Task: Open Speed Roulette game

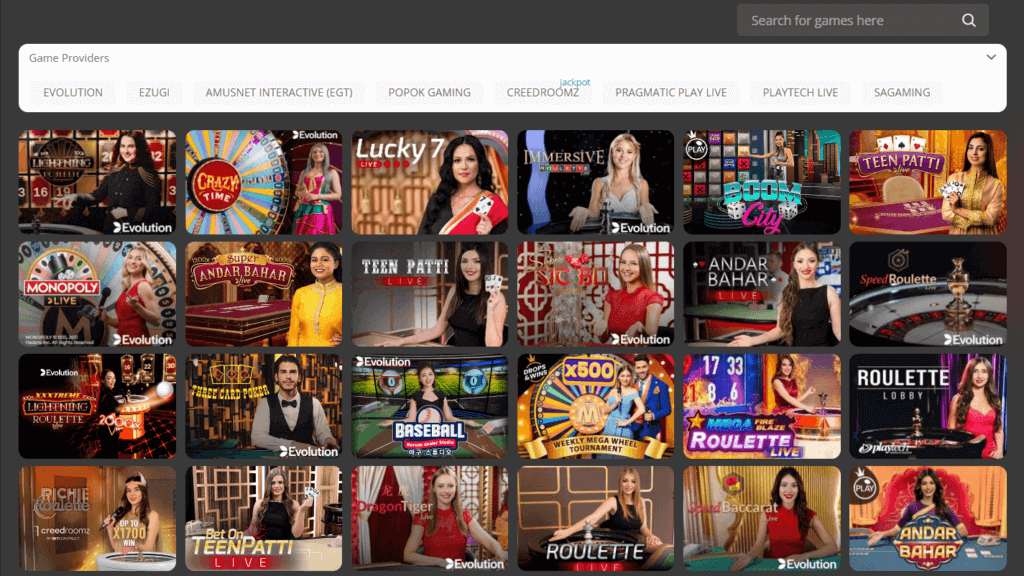Action: pyautogui.click(x=927, y=294)
